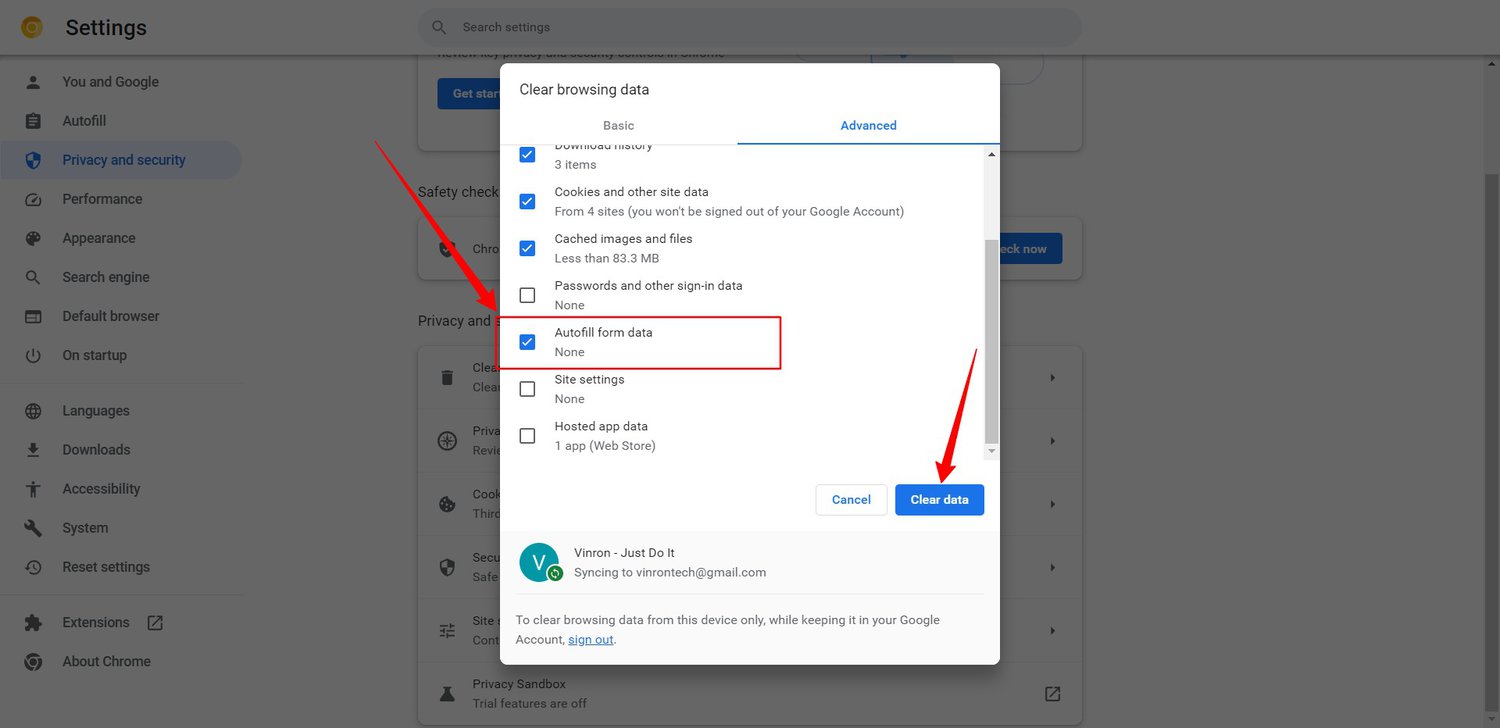Expand the Cookies settings row arrow

(x=1052, y=504)
